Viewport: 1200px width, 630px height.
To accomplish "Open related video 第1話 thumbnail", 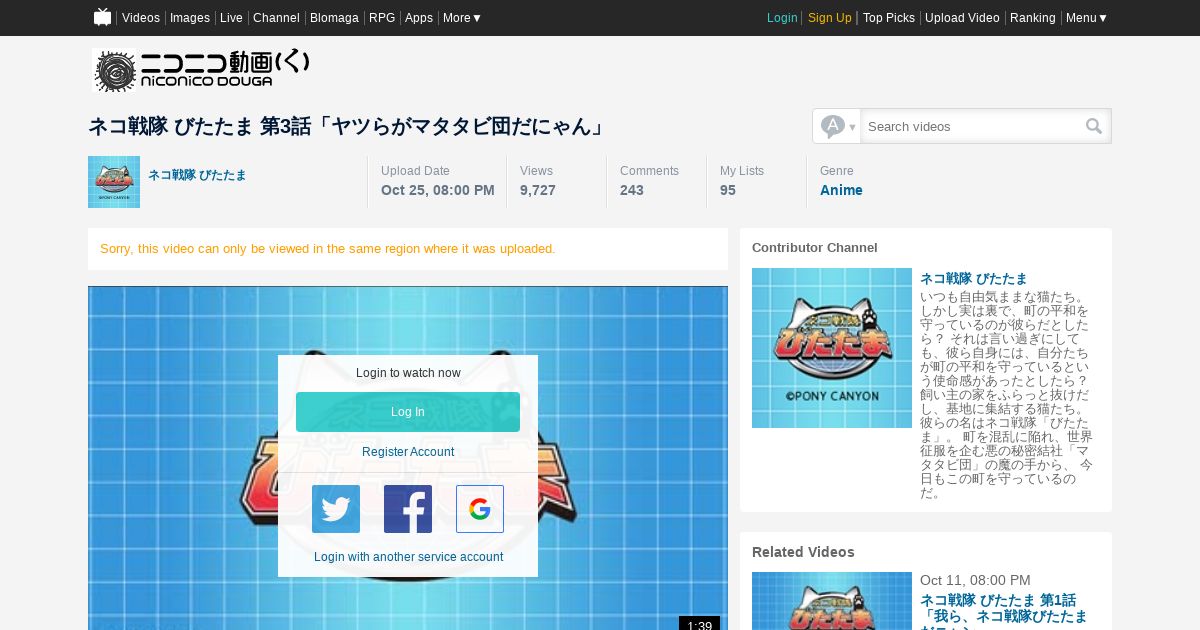I will 832,601.
